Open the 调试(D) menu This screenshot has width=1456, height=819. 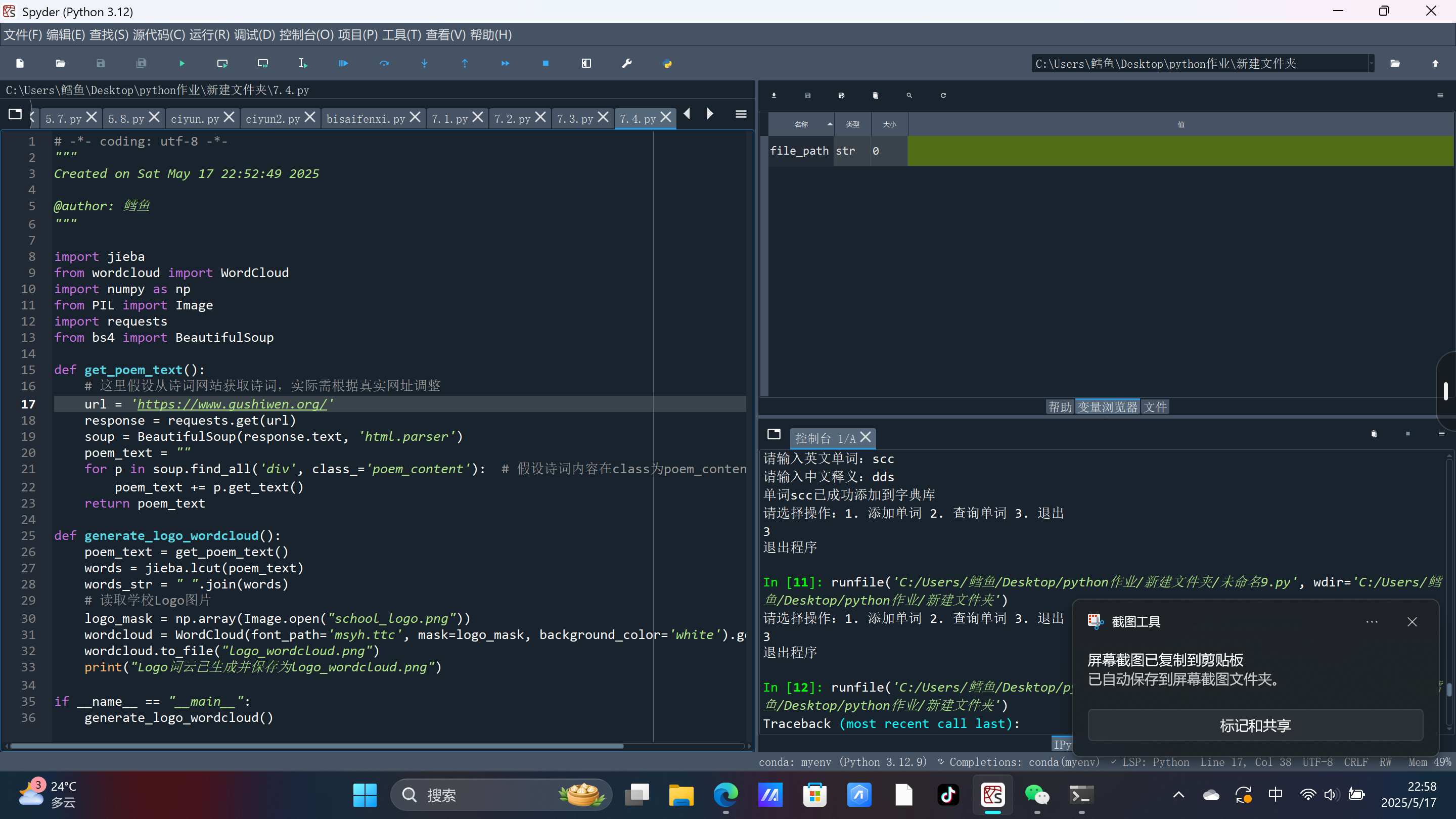click(254, 35)
